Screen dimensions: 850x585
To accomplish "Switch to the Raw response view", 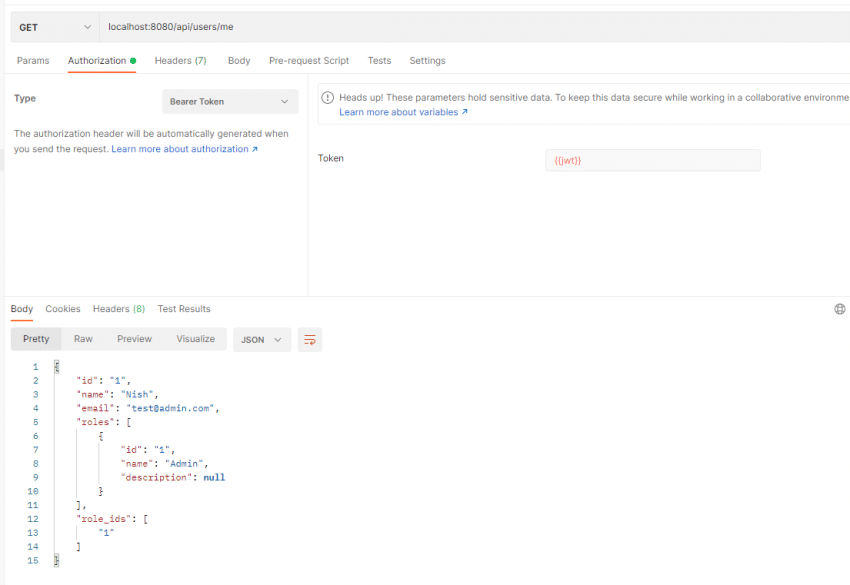I will (x=83, y=339).
